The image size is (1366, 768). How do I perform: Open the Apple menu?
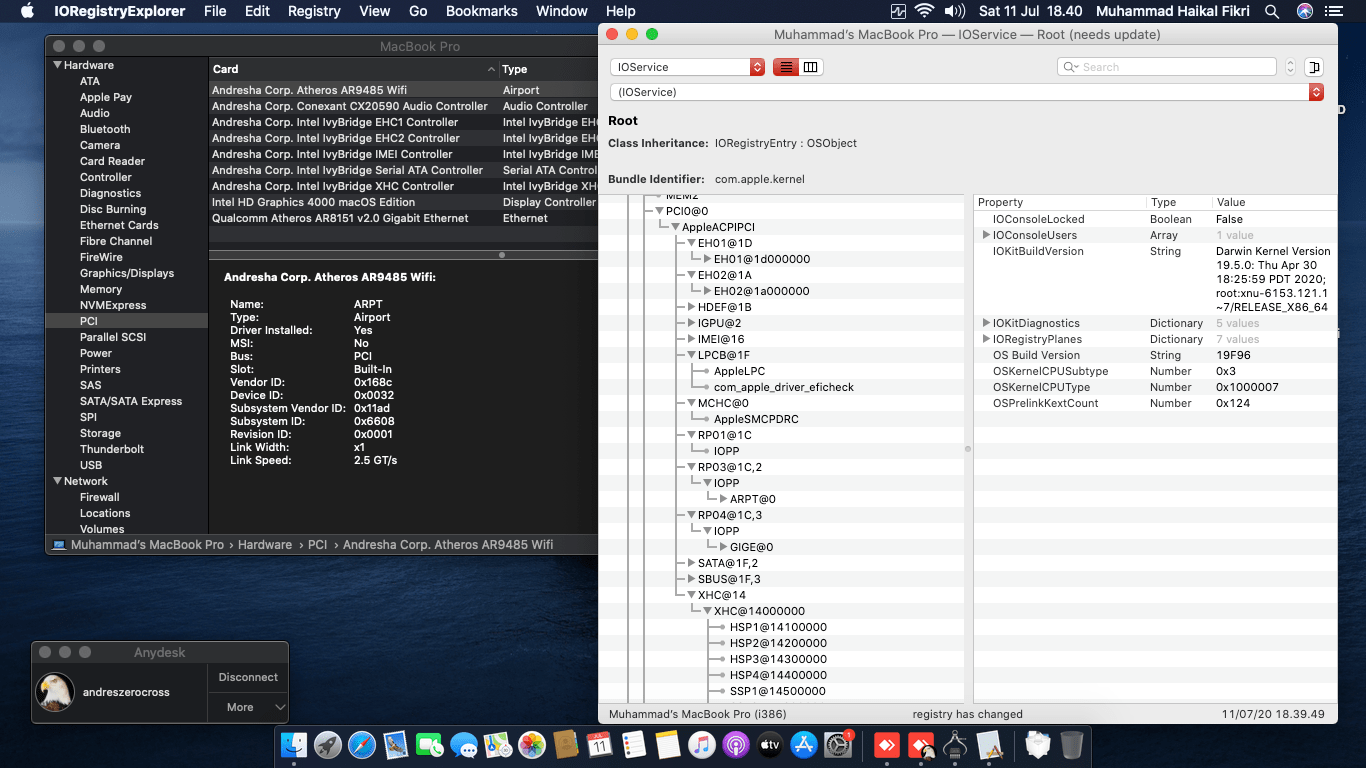(x=27, y=11)
